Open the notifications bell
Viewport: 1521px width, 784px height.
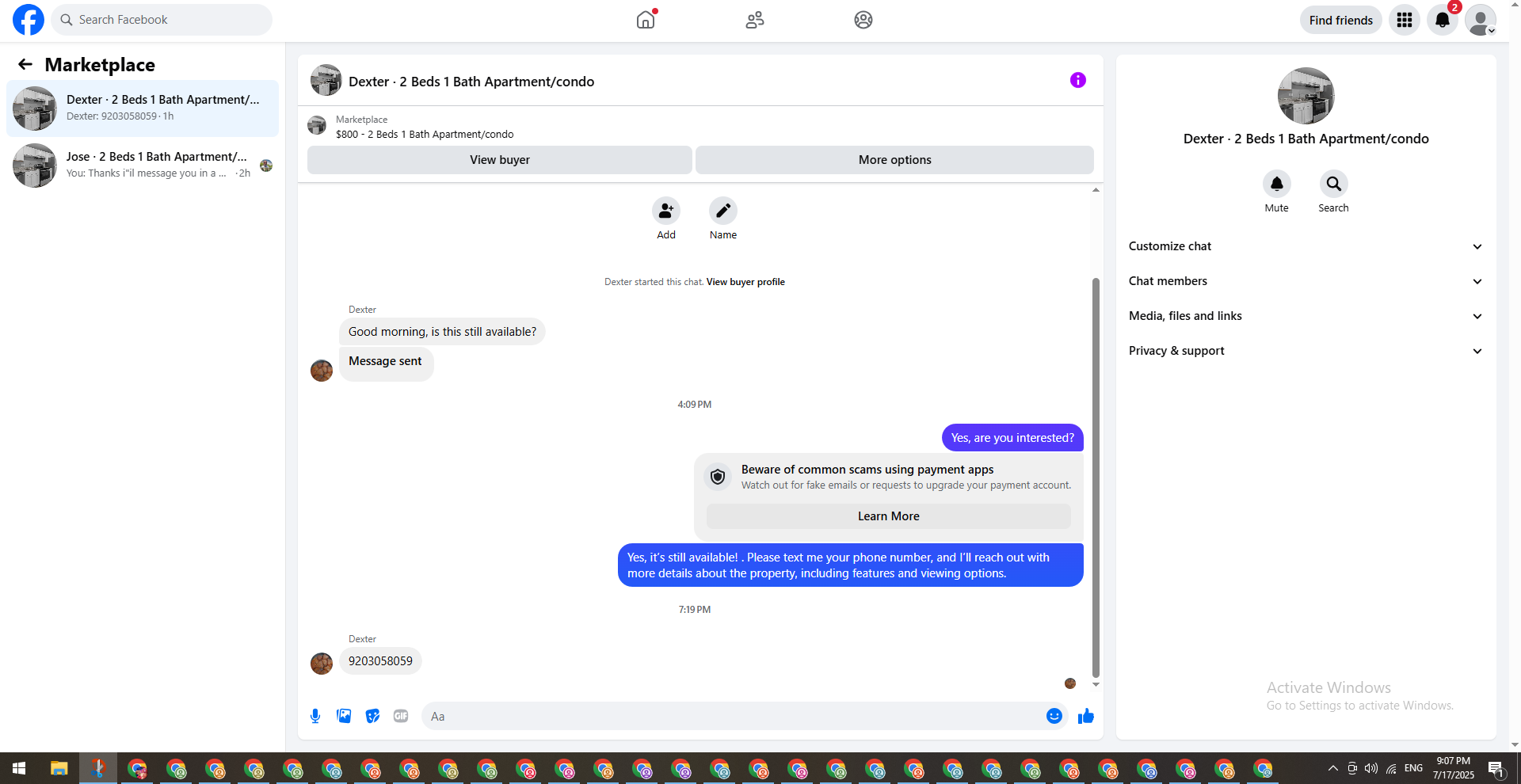pos(1443,20)
